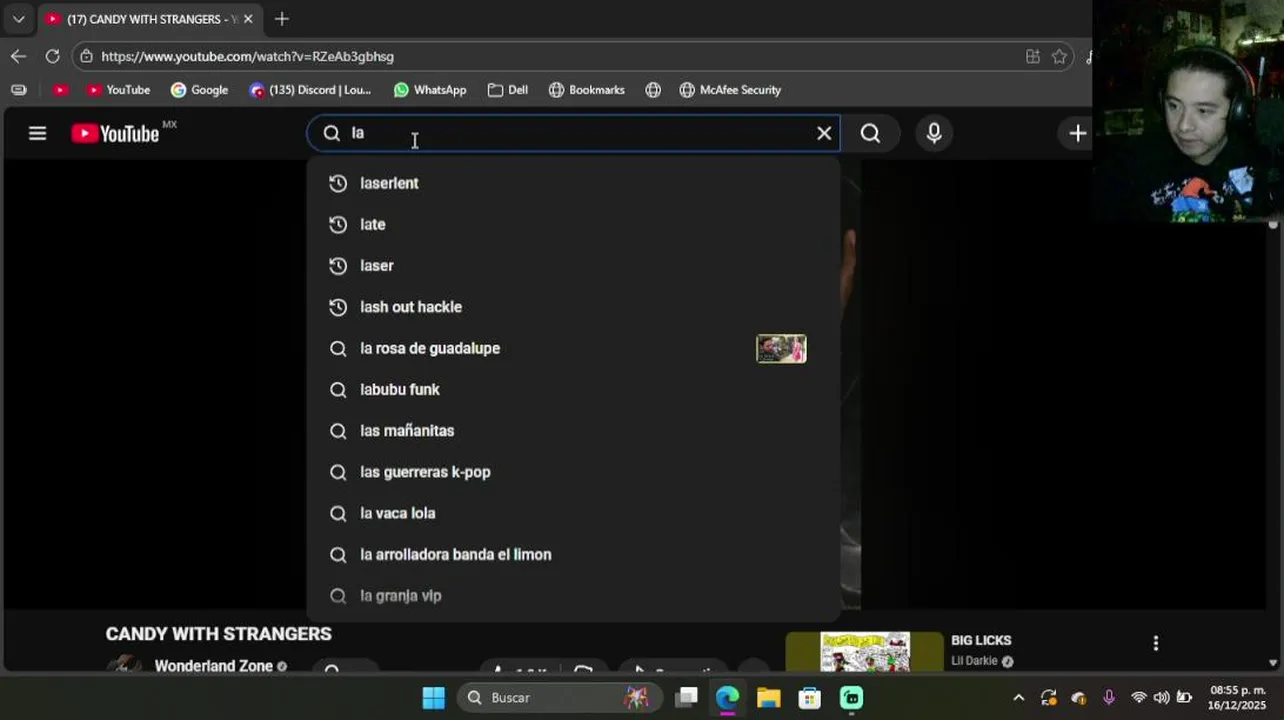Open the tab actions dropdown arrow
Screen dimensions: 1284x720
18,19
